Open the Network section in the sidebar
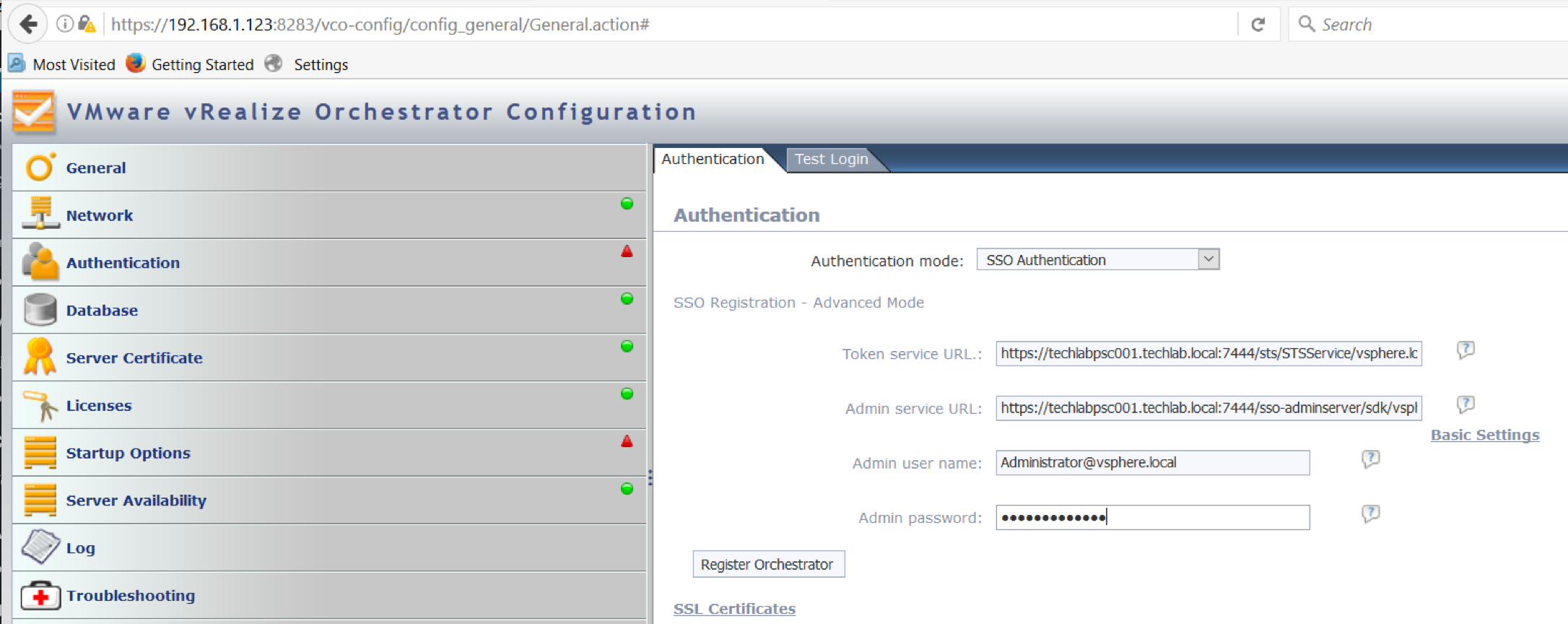Image resolution: width=1568 pixels, height=624 pixels. 329,215
